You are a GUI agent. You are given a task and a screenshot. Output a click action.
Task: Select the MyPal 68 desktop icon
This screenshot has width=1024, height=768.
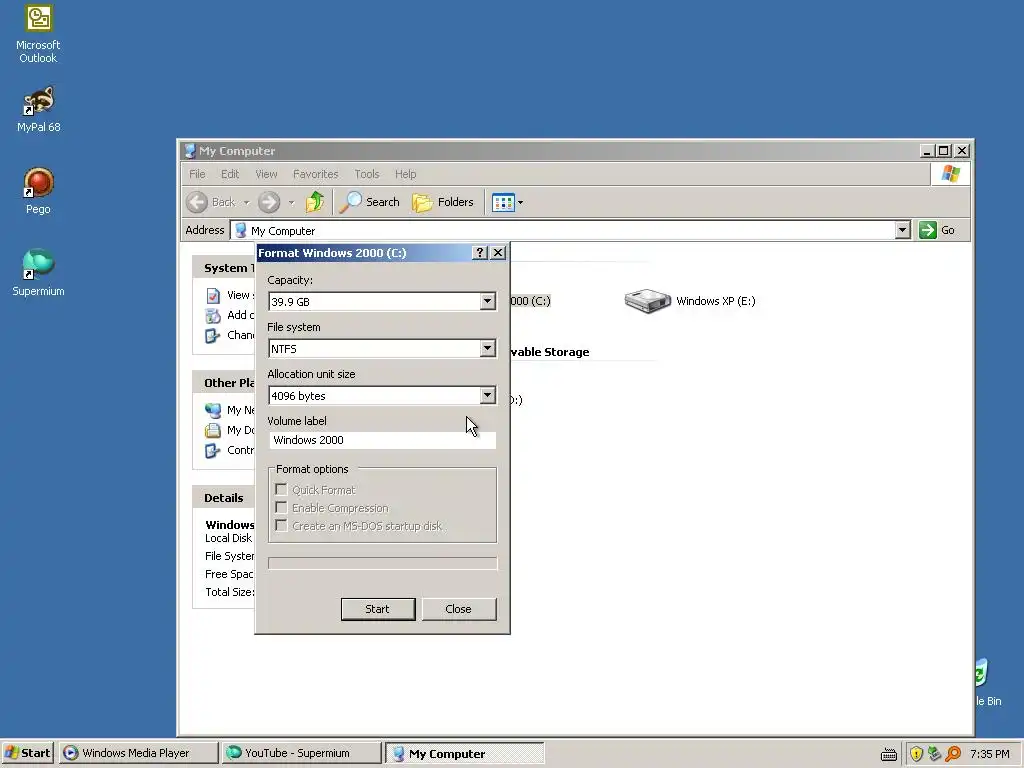pyautogui.click(x=38, y=110)
